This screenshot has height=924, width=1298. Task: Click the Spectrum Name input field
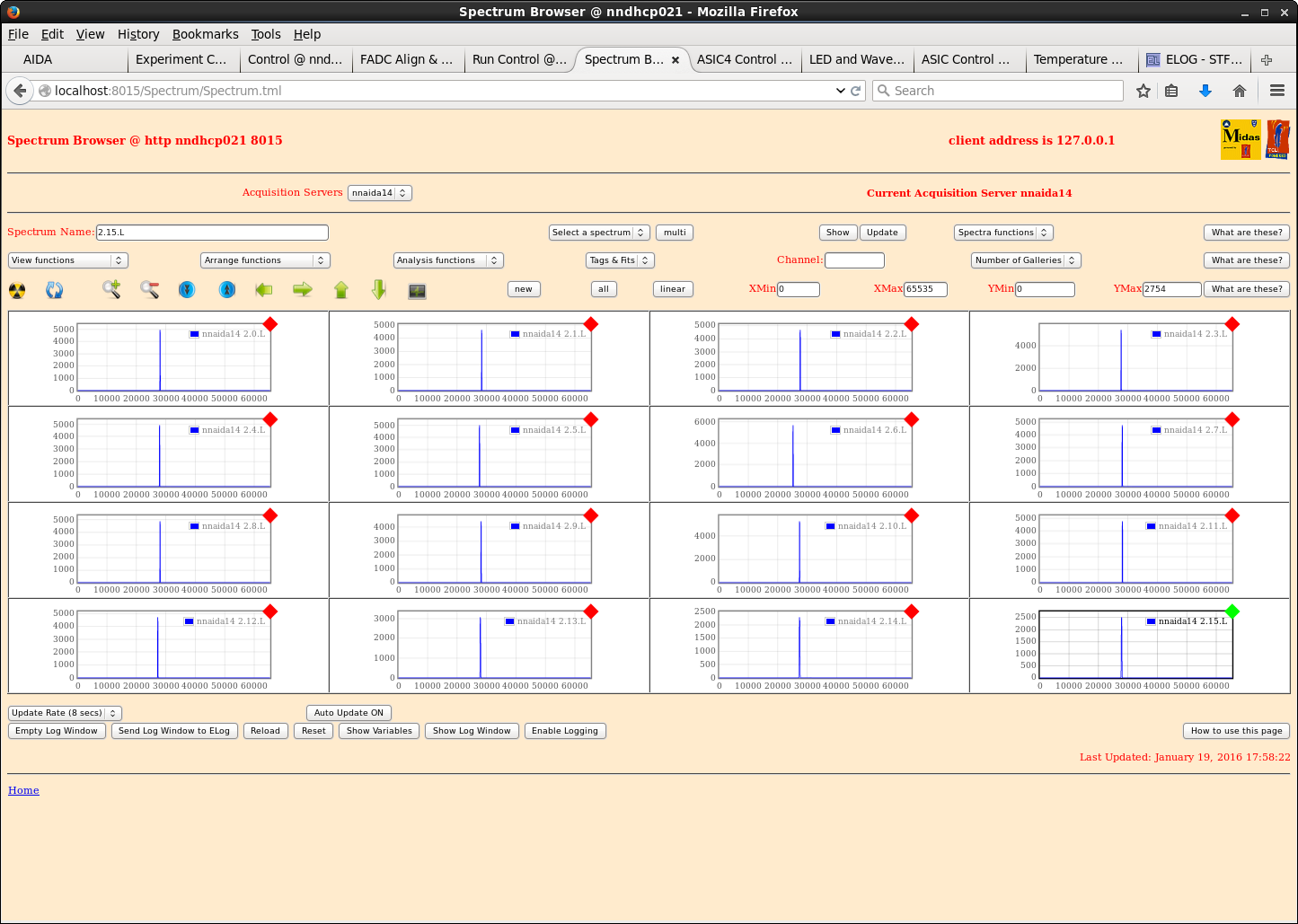tap(212, 233)
